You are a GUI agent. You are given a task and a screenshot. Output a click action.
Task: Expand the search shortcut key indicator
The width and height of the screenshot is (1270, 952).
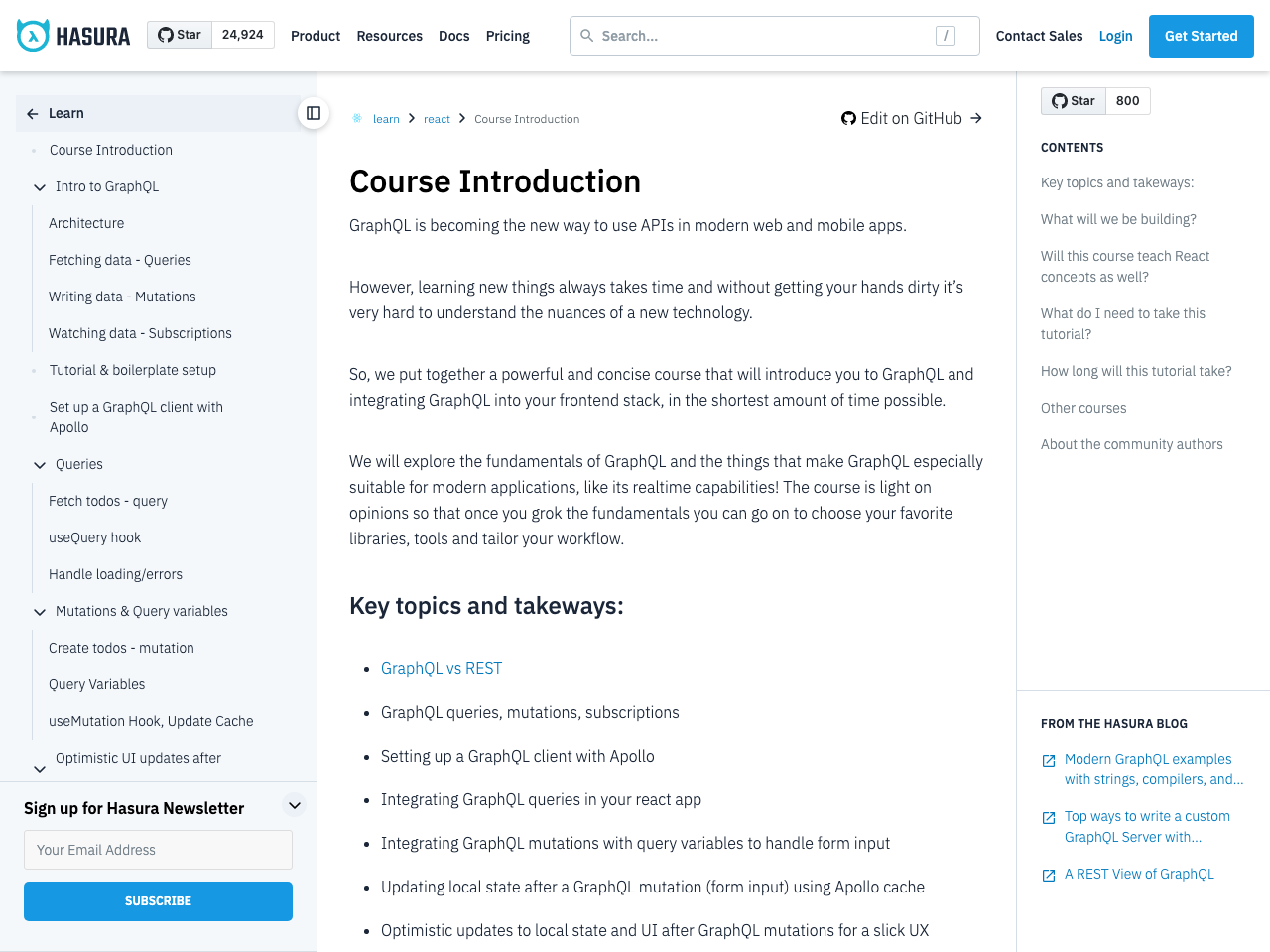945,35
